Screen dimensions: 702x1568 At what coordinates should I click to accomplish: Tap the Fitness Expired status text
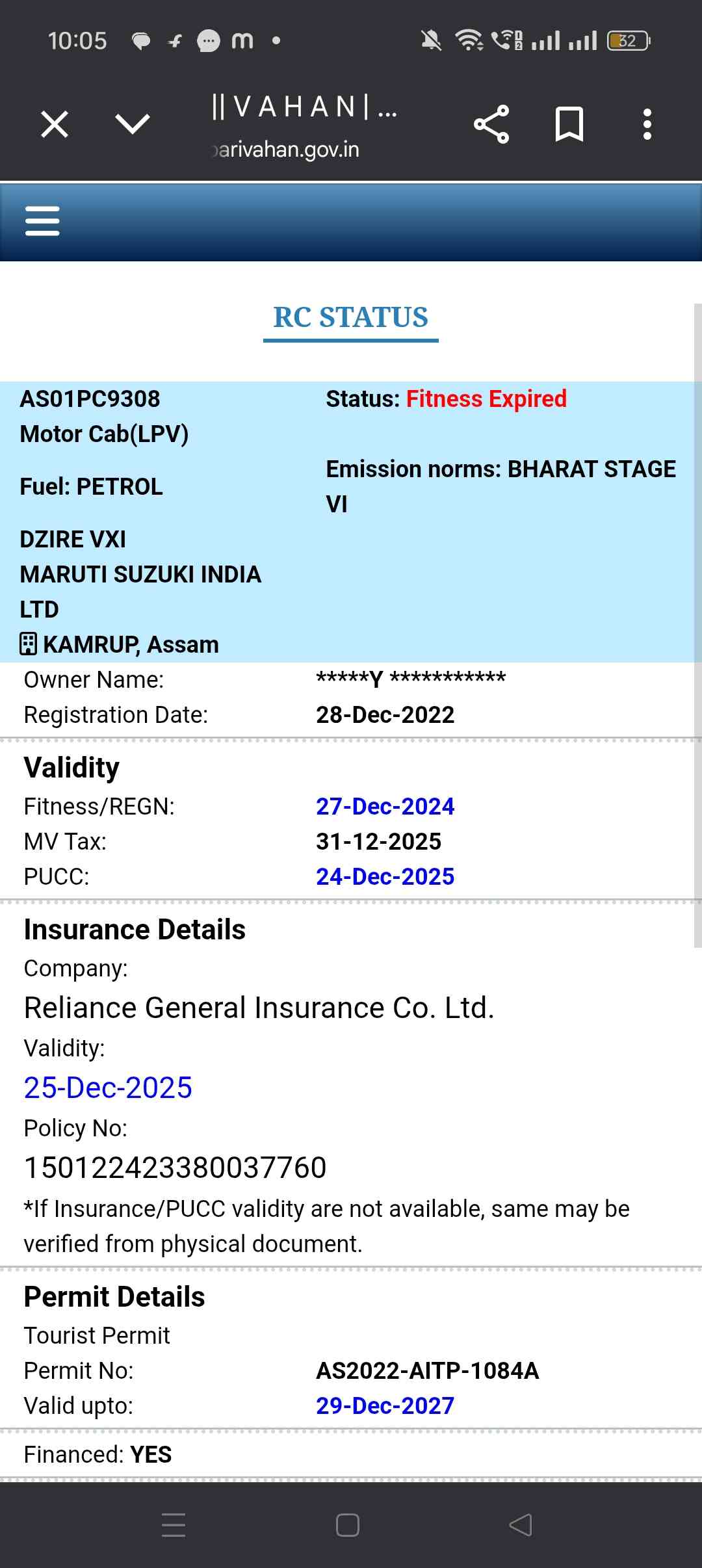pos(486,399)
